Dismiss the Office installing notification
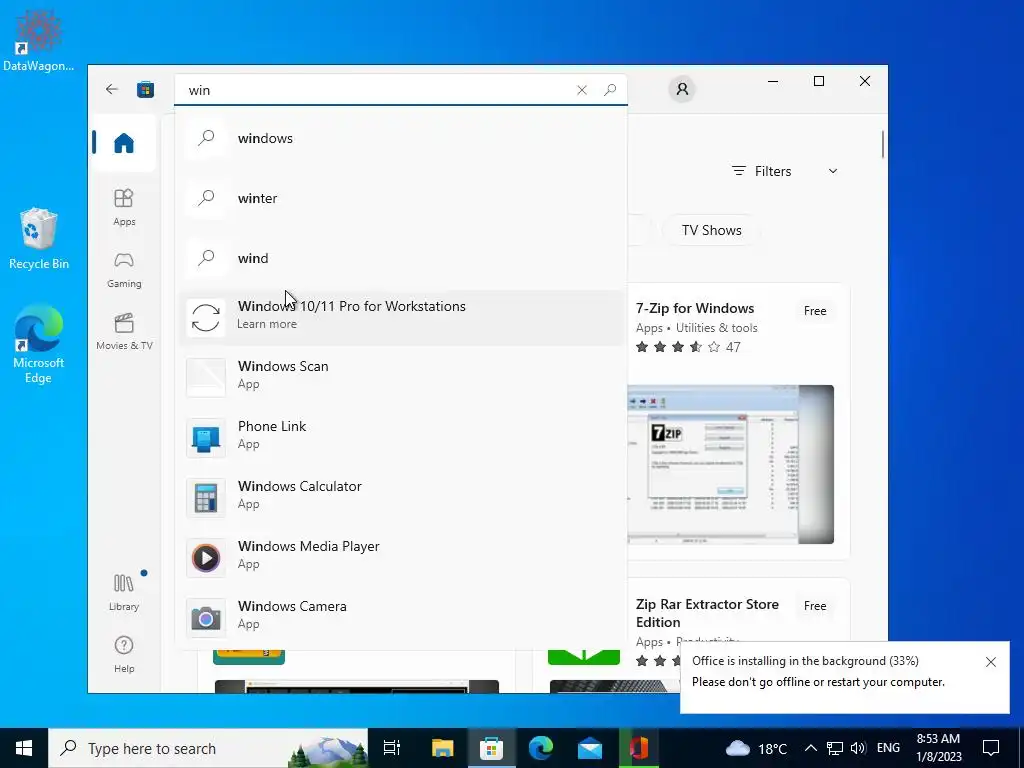This screenshot has width=1024, height=768. 991,662
